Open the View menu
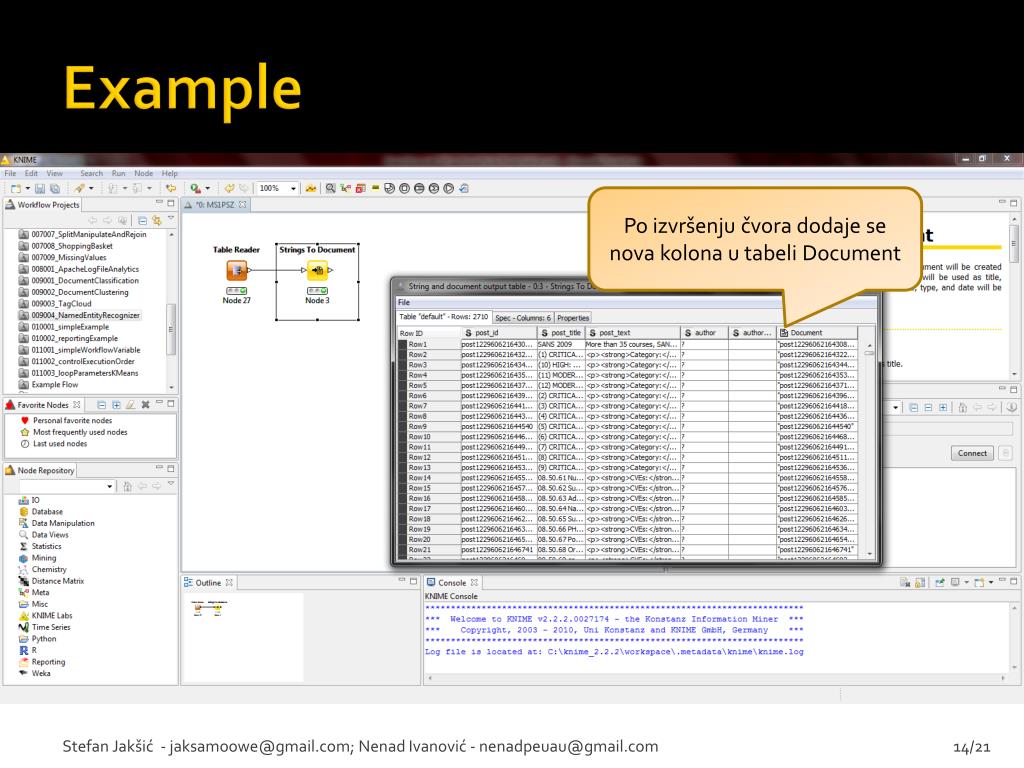This screenshot has height=768, width=1024. 54,174
